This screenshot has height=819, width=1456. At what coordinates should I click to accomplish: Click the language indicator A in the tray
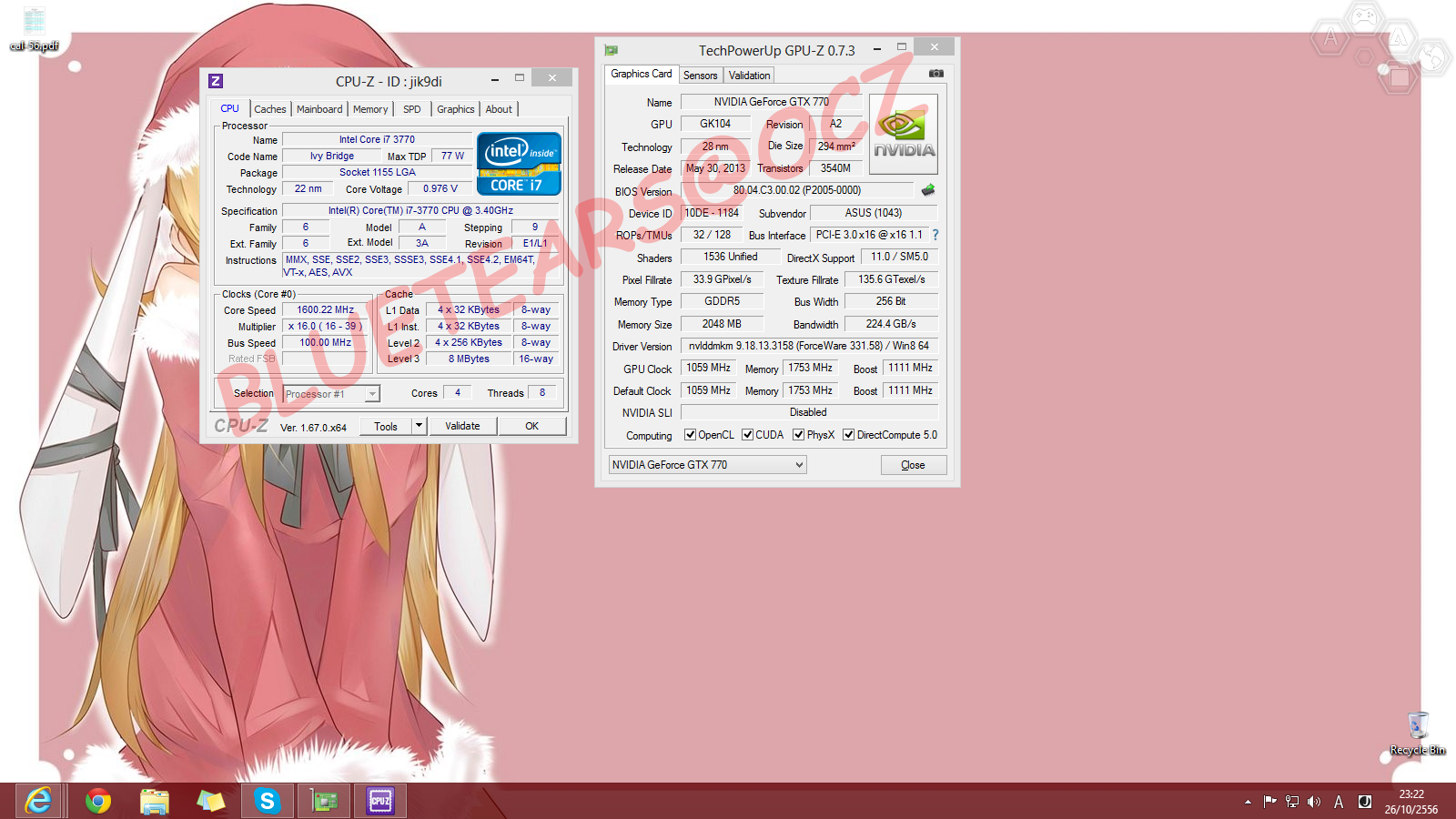point(1339,802)
